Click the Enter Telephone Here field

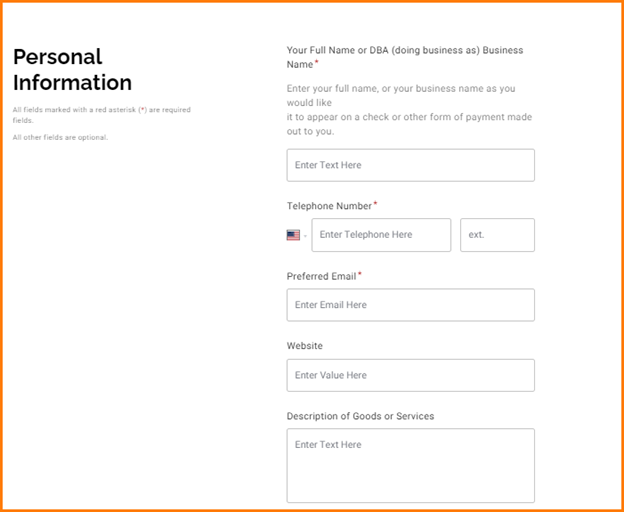coord(381,235)
